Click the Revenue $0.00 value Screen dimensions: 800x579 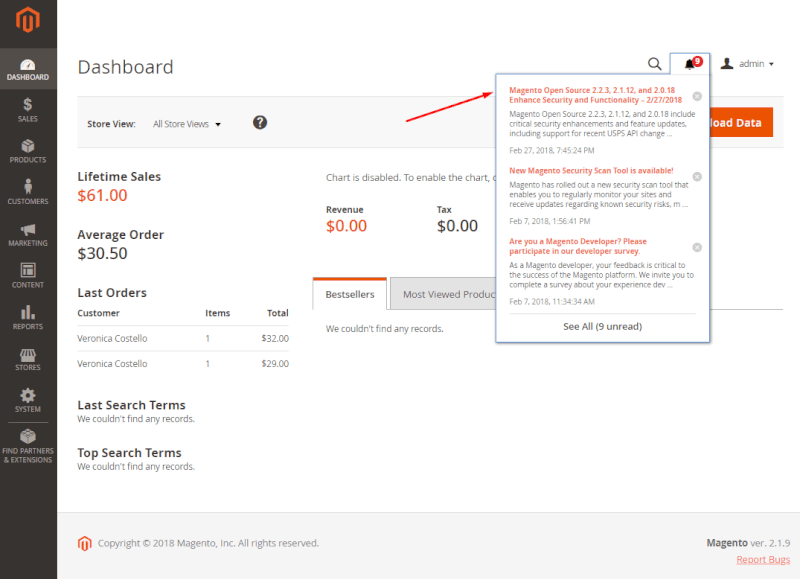pos(346,226)
